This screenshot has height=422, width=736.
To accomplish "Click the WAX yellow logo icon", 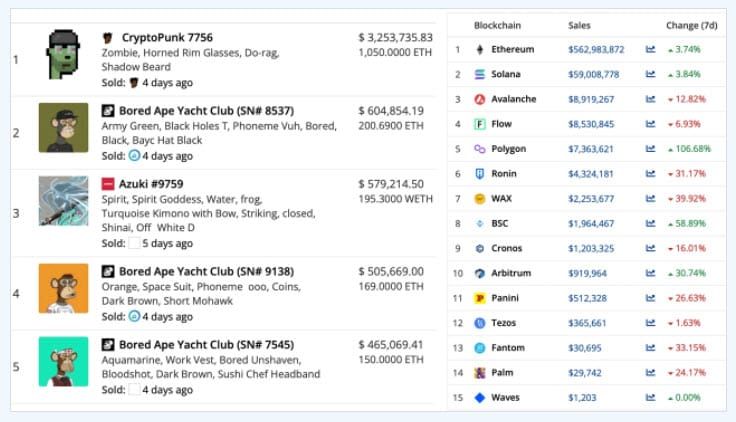I will (479, 199).
